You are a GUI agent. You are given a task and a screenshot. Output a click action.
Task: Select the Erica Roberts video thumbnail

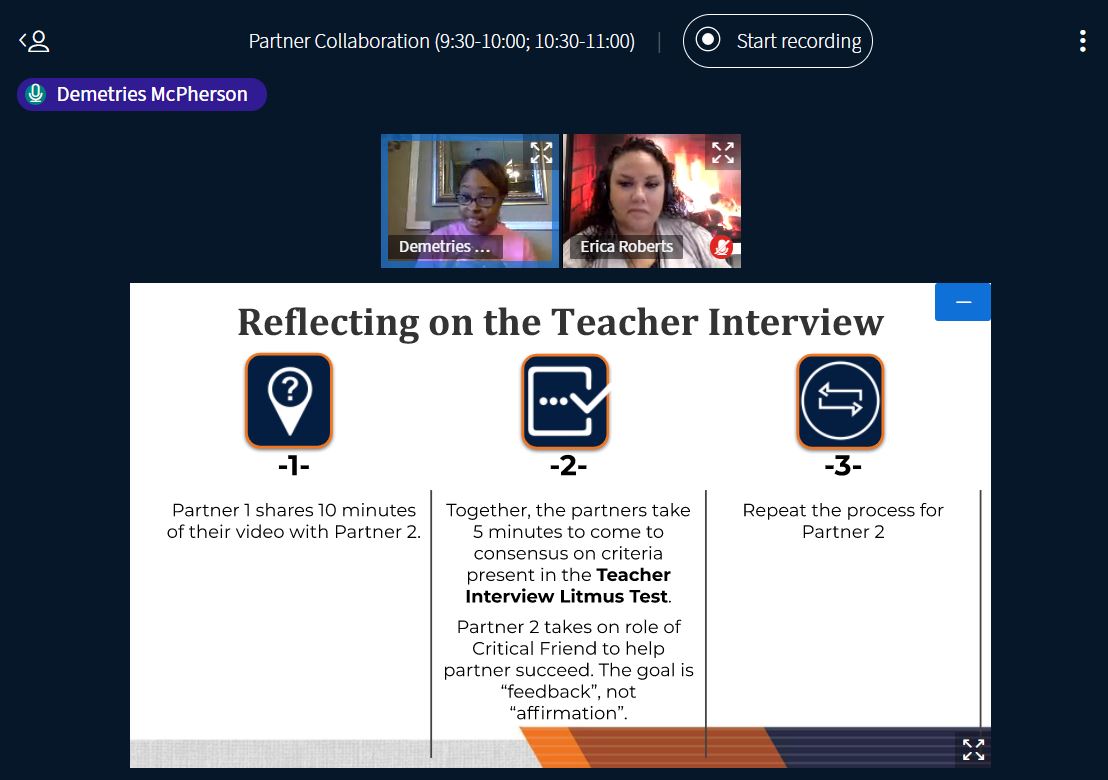coord(652,201)
